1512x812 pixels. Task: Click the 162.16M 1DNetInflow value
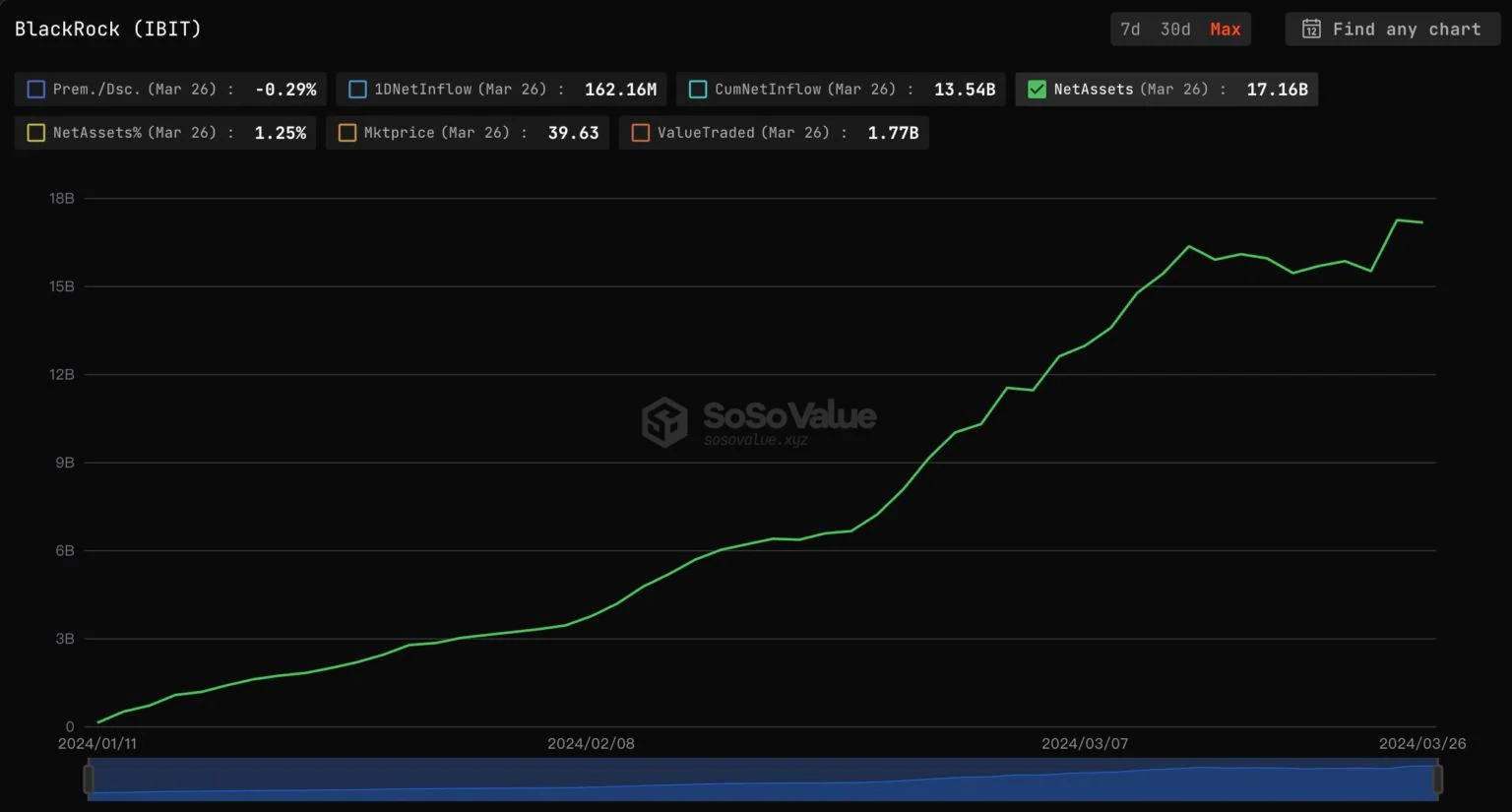620,90
